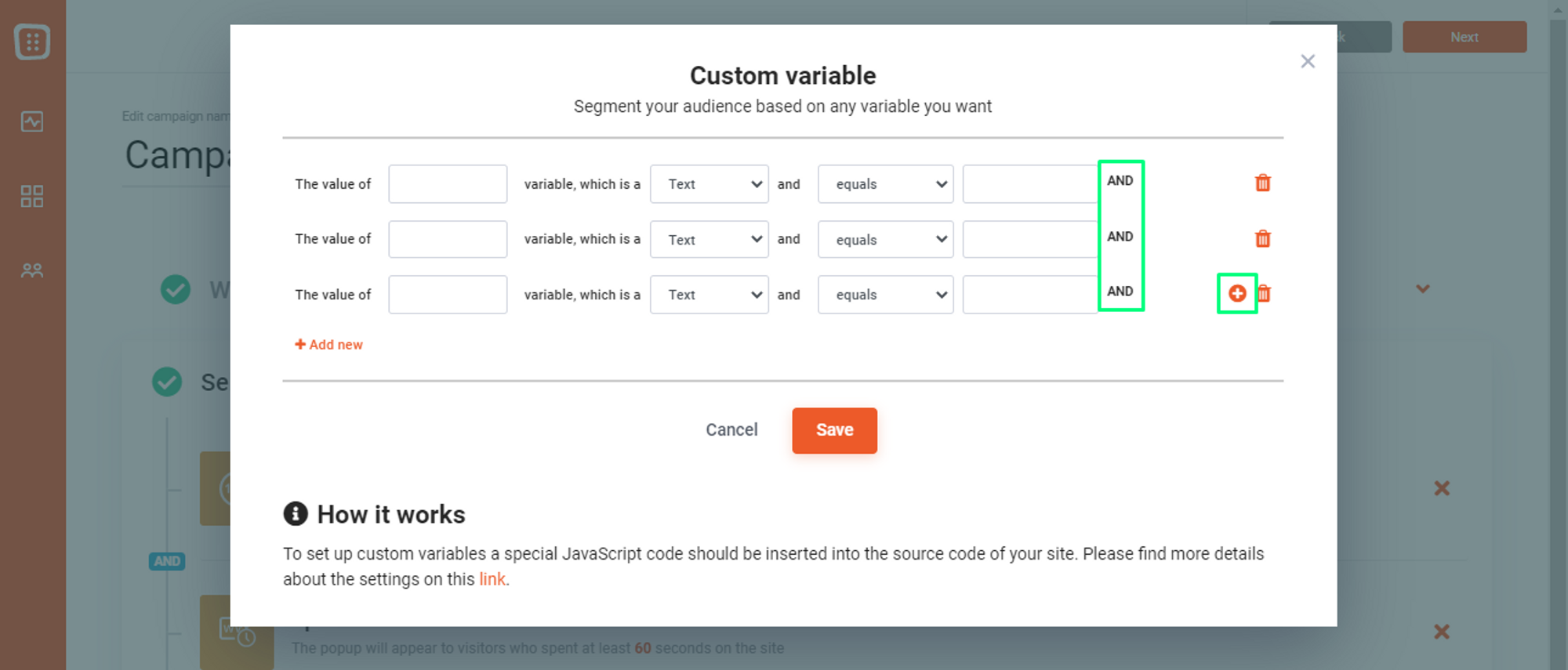Open second row equals condition dropdown
Viewport: 1568px width, 670px height.
click(x=886, y=239)
